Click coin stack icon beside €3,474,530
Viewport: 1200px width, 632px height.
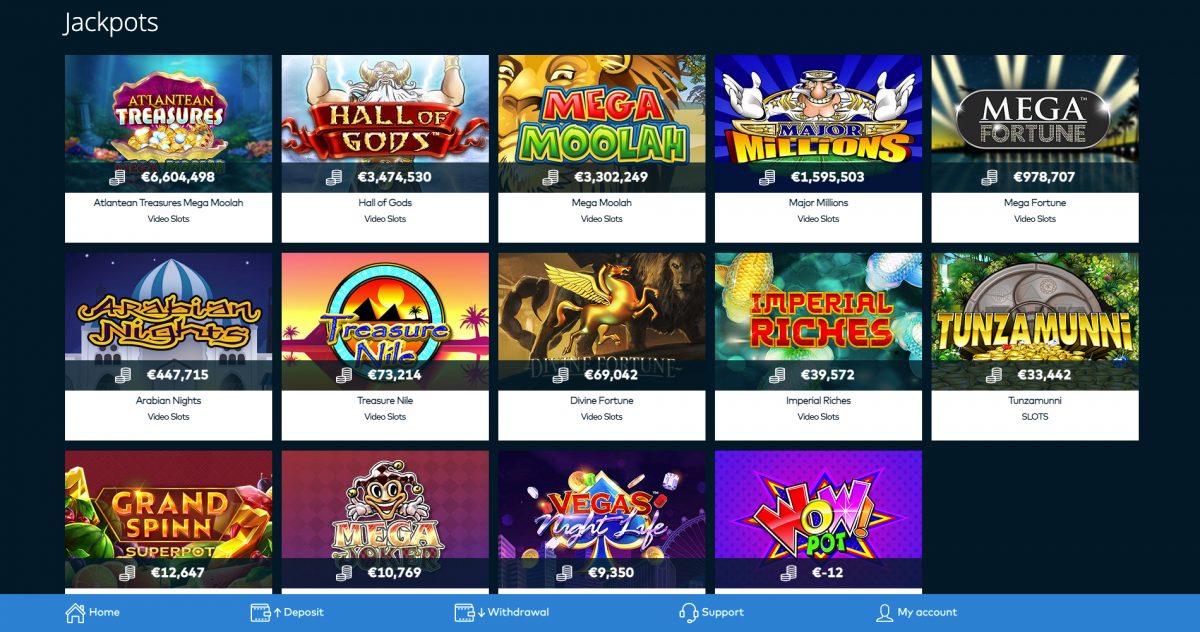pos(334,177)
